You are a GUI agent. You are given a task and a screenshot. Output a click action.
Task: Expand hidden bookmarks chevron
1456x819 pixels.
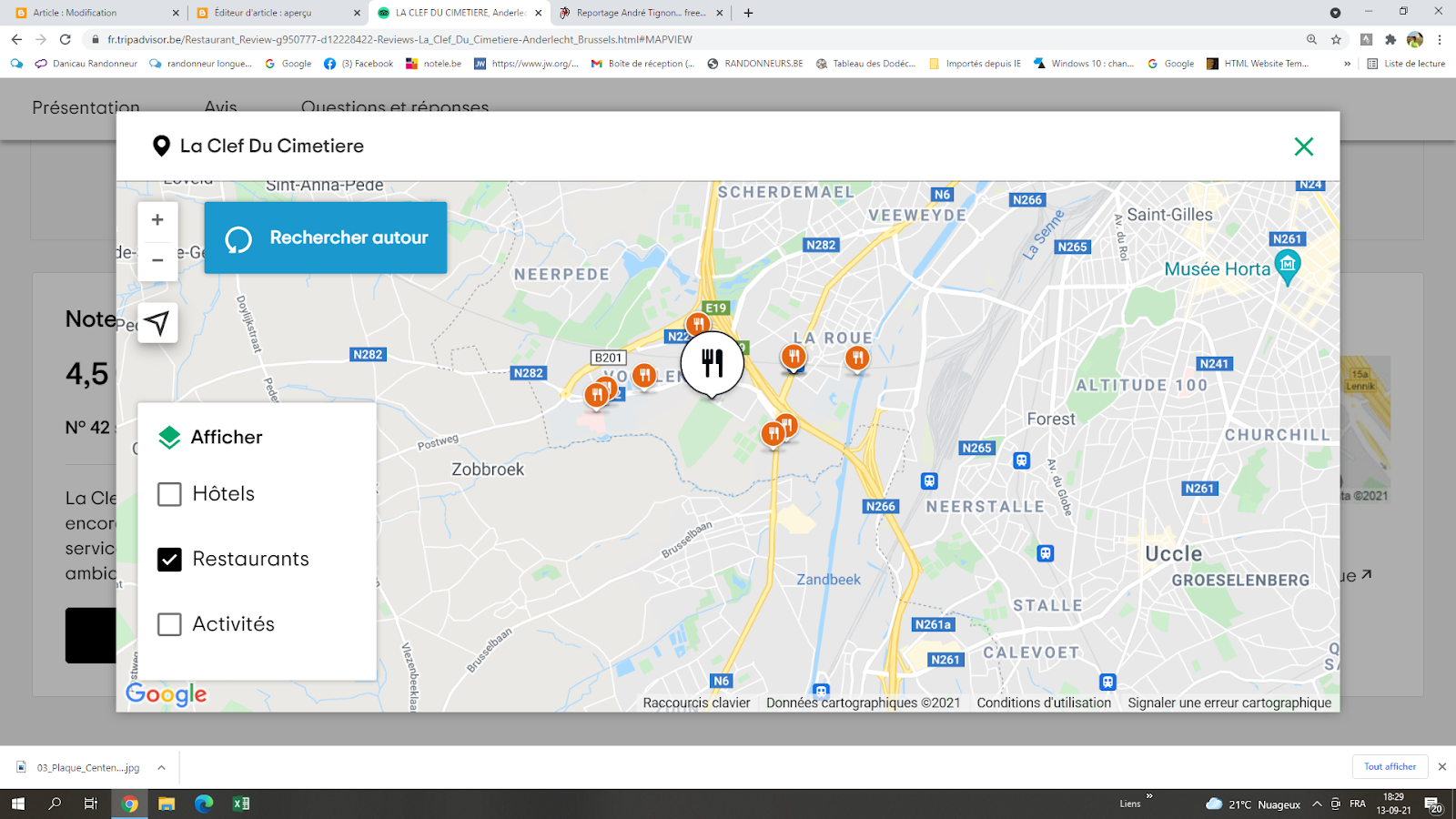click(1347, 64)
